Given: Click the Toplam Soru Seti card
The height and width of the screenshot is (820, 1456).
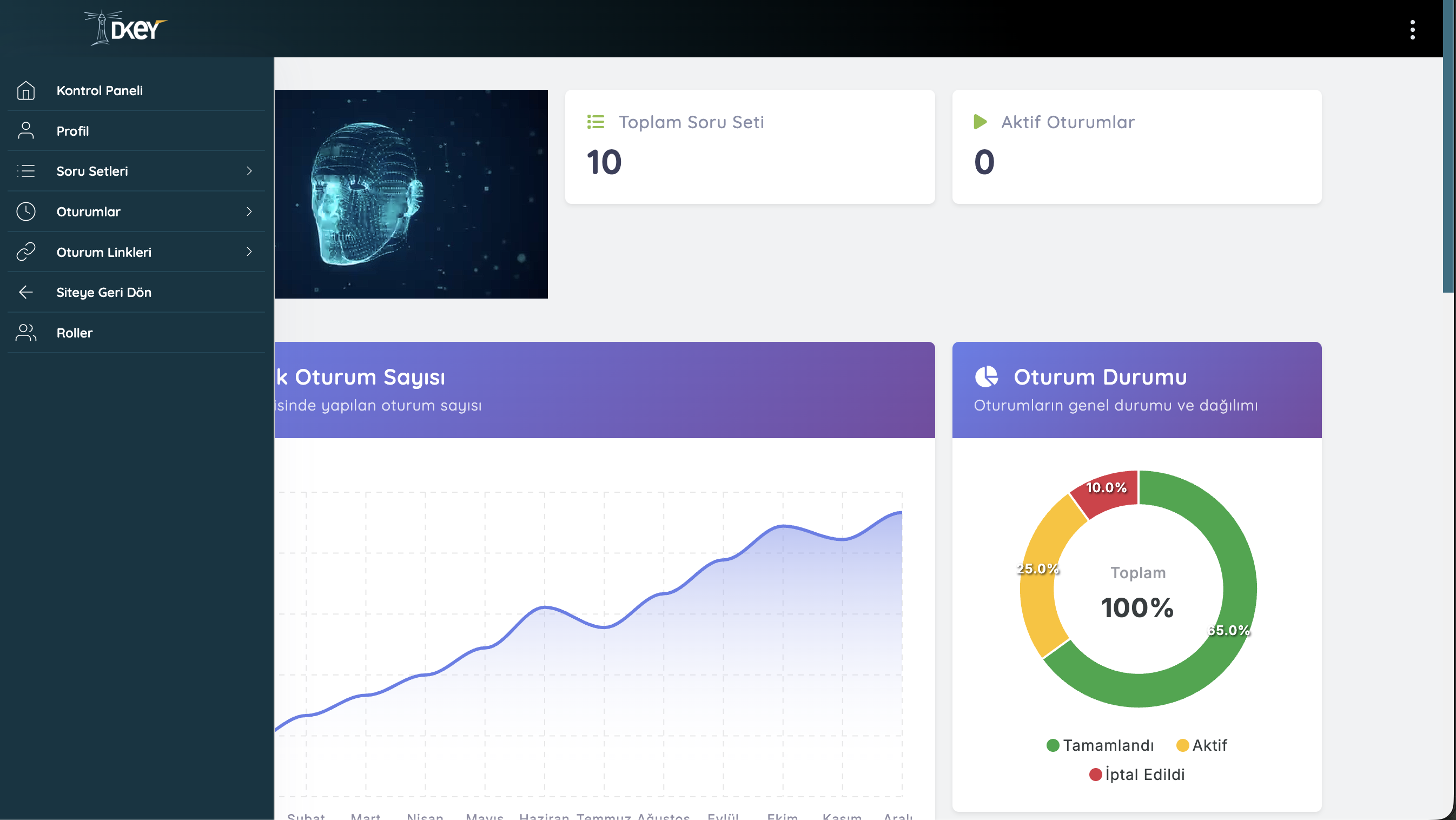Looking at the screenshot, I should pos(750,147).
